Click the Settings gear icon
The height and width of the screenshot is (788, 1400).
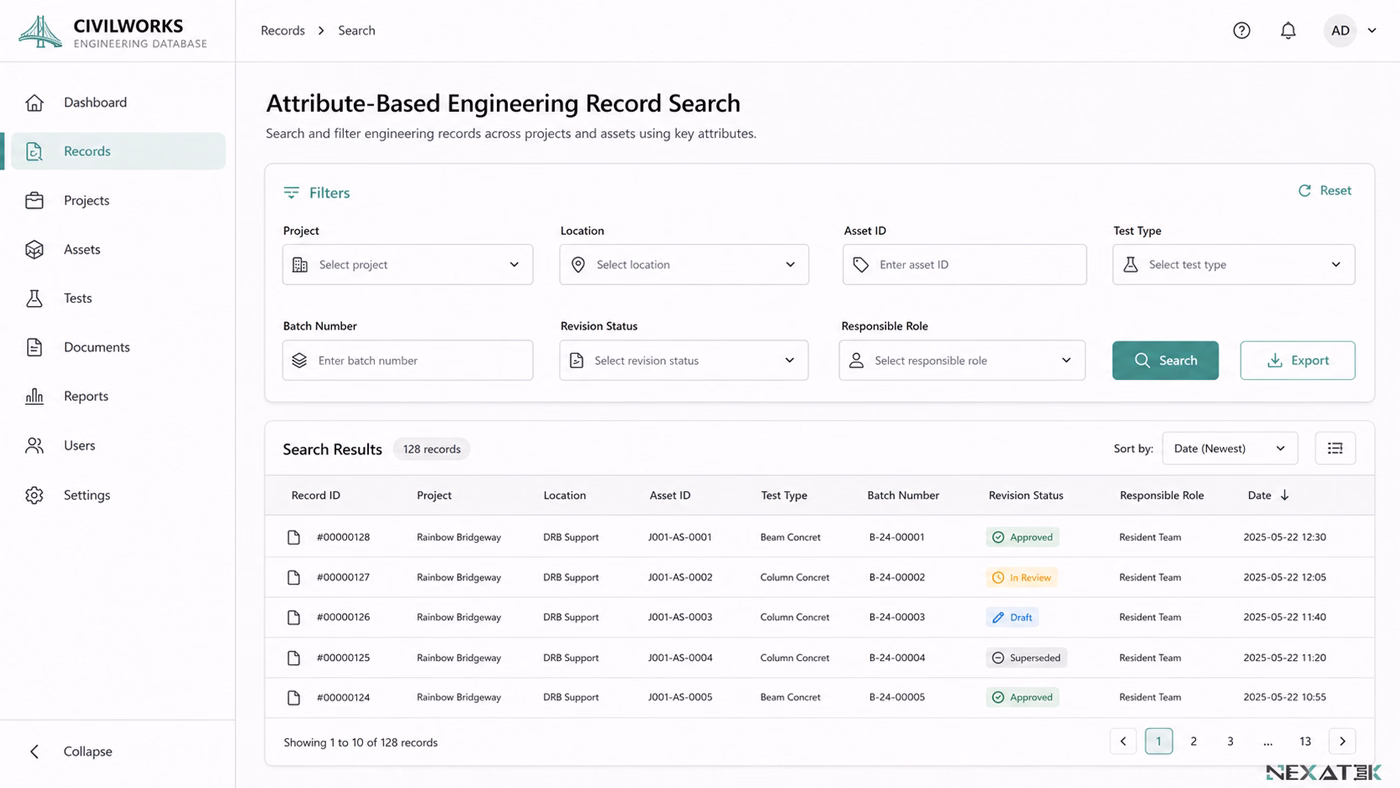coord(34,495)
